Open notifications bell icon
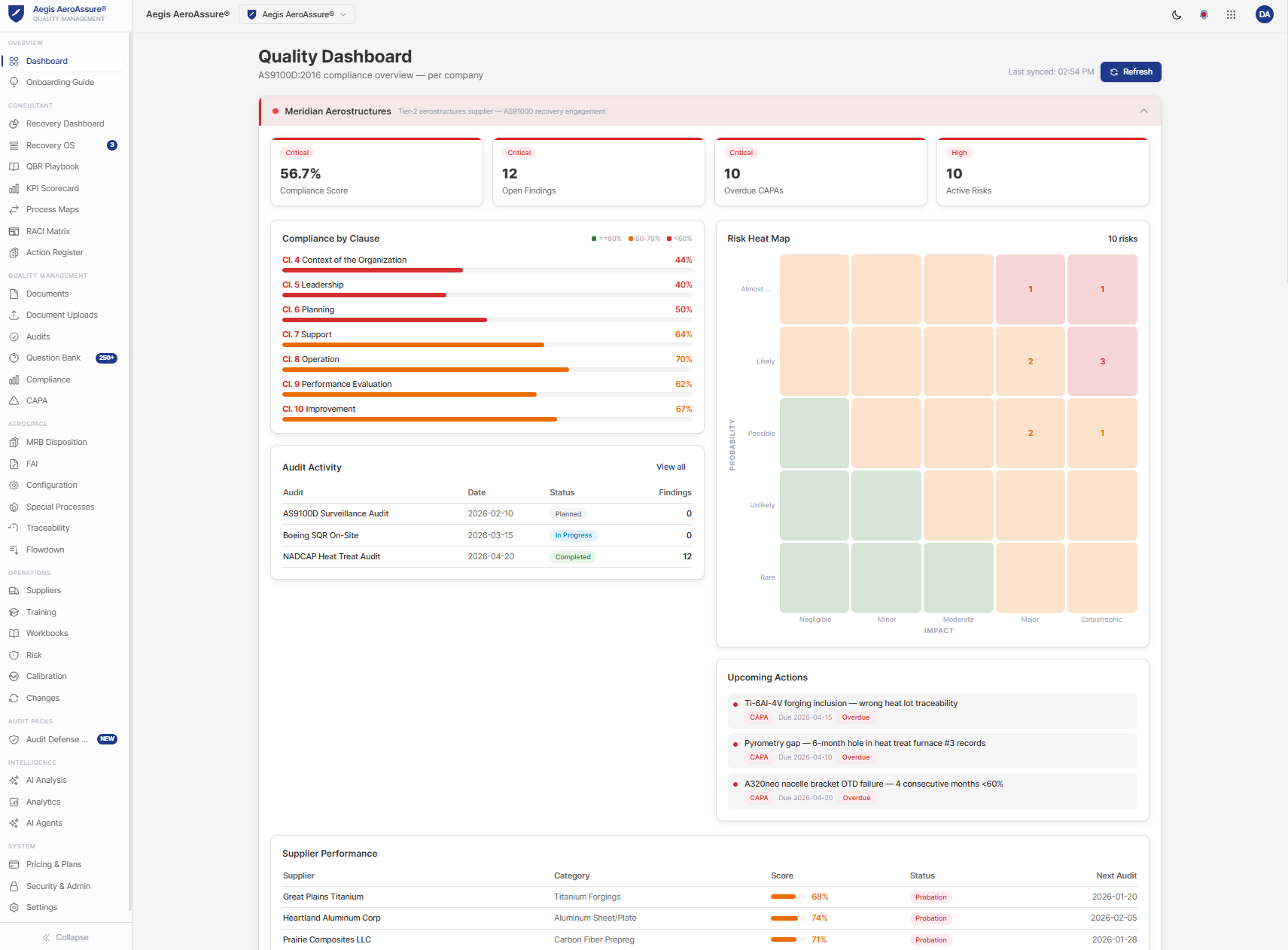The width and height of the screenshot is (1288, 950). [x=1204, y=14]
